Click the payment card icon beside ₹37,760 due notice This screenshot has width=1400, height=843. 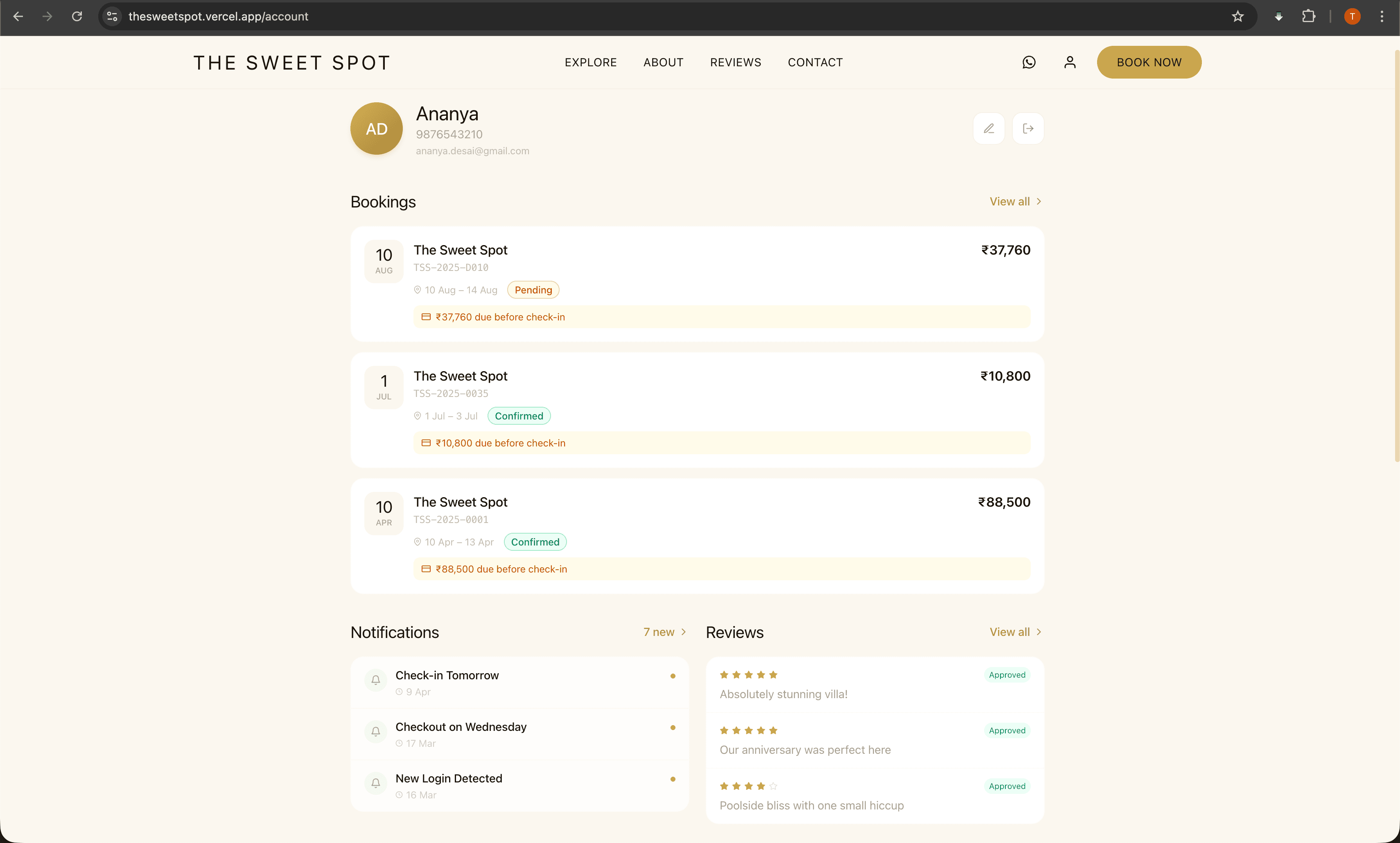426,316
